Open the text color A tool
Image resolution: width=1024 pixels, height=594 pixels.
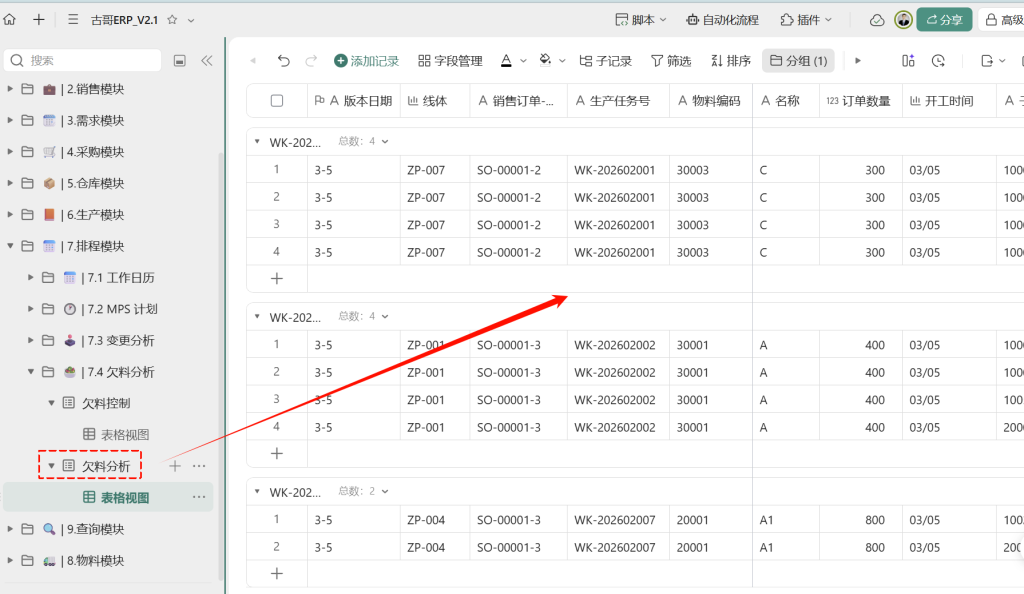point(506,61)
